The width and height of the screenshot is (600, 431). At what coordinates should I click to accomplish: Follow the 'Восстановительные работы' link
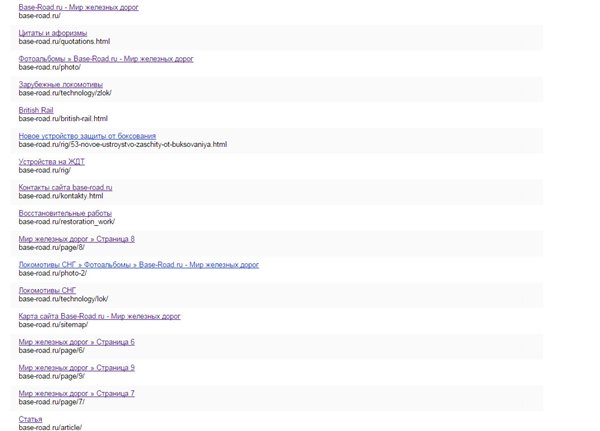click(x=65, y=213)
